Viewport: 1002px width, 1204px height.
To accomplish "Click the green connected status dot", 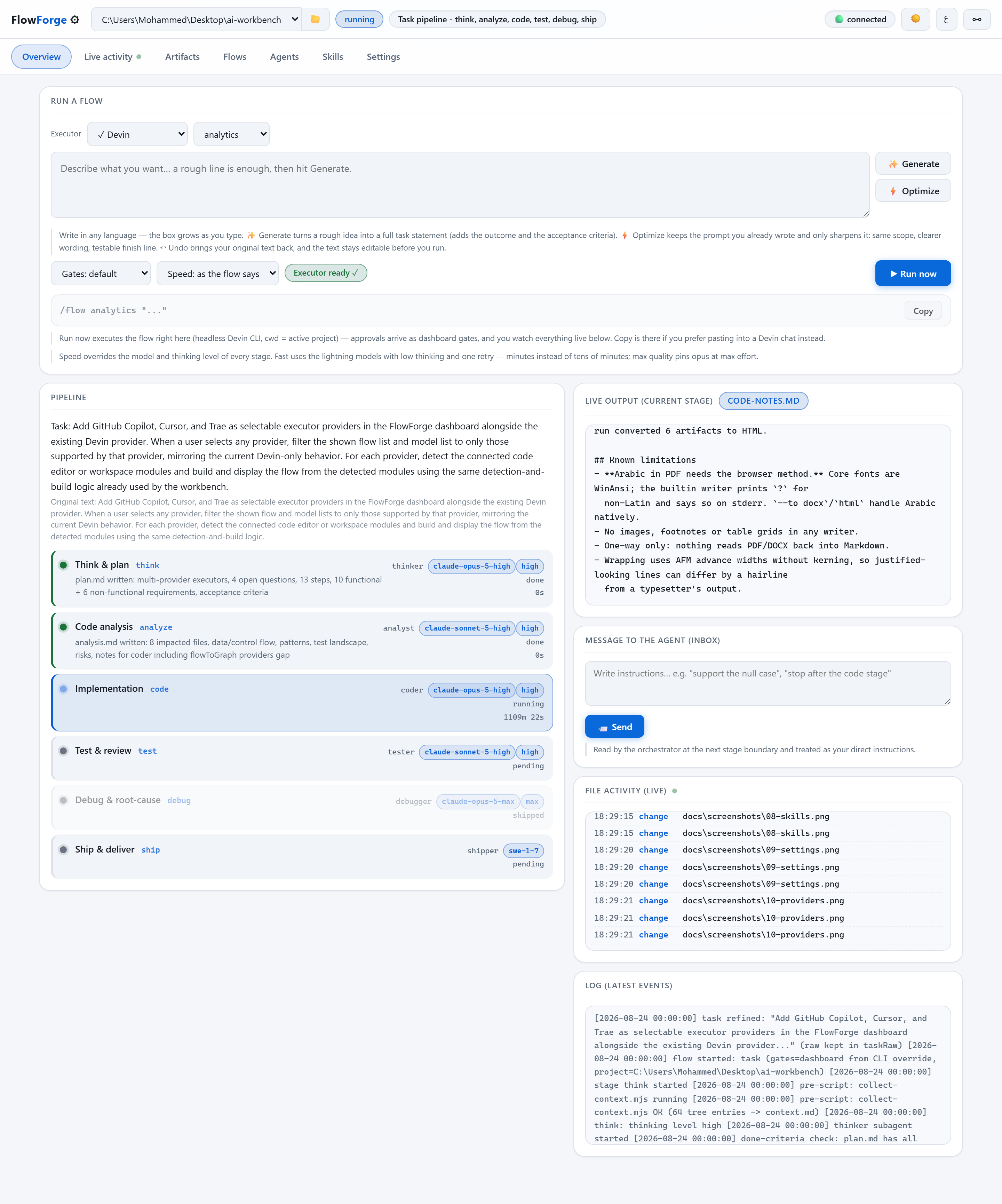I will pyautogui.click(x=838, y=19).
